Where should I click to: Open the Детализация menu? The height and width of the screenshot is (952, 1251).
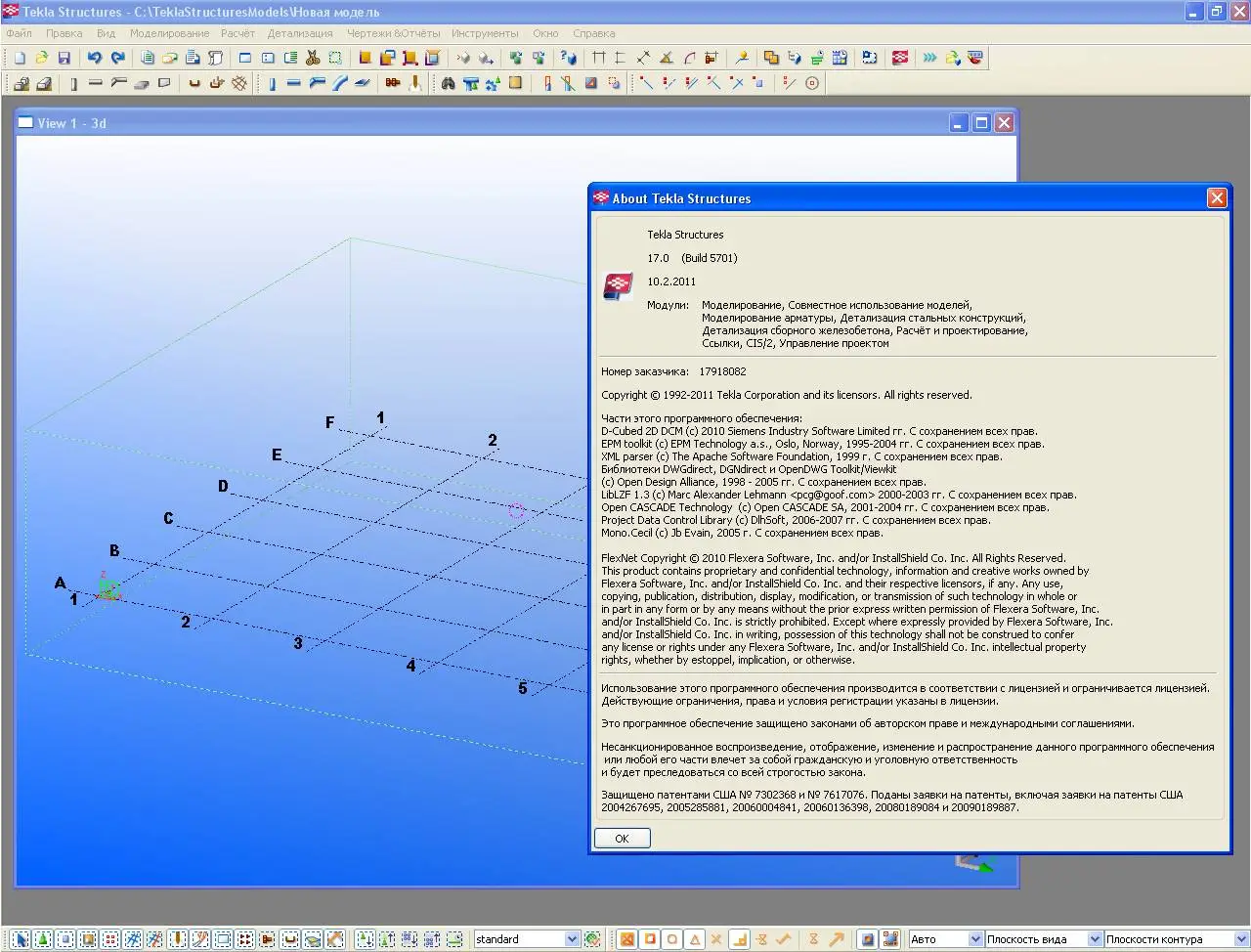pos(300,33)
